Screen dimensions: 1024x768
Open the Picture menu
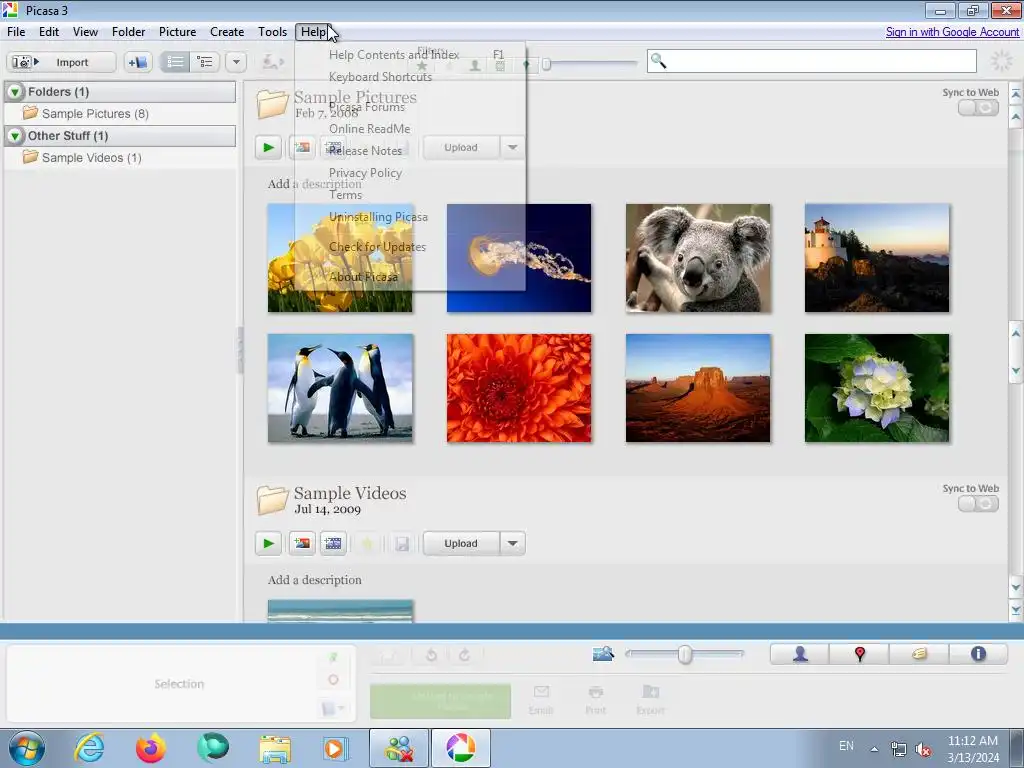tap(178, 31)
